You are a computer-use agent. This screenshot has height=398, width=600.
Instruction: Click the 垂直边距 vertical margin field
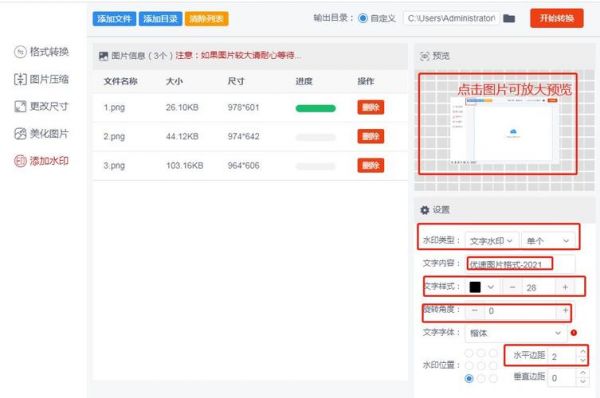[562, 378]
